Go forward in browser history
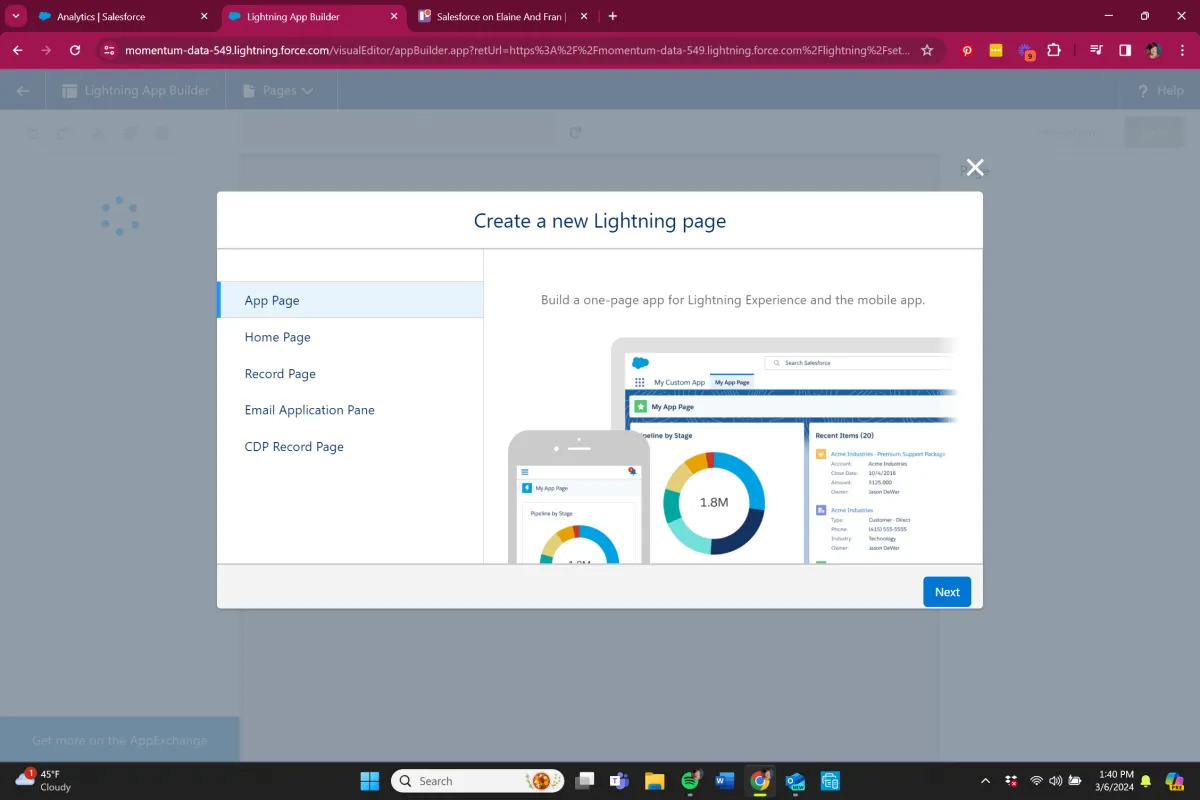The height and width of the screenshot is (800, 1200). [x=46, y=50]
